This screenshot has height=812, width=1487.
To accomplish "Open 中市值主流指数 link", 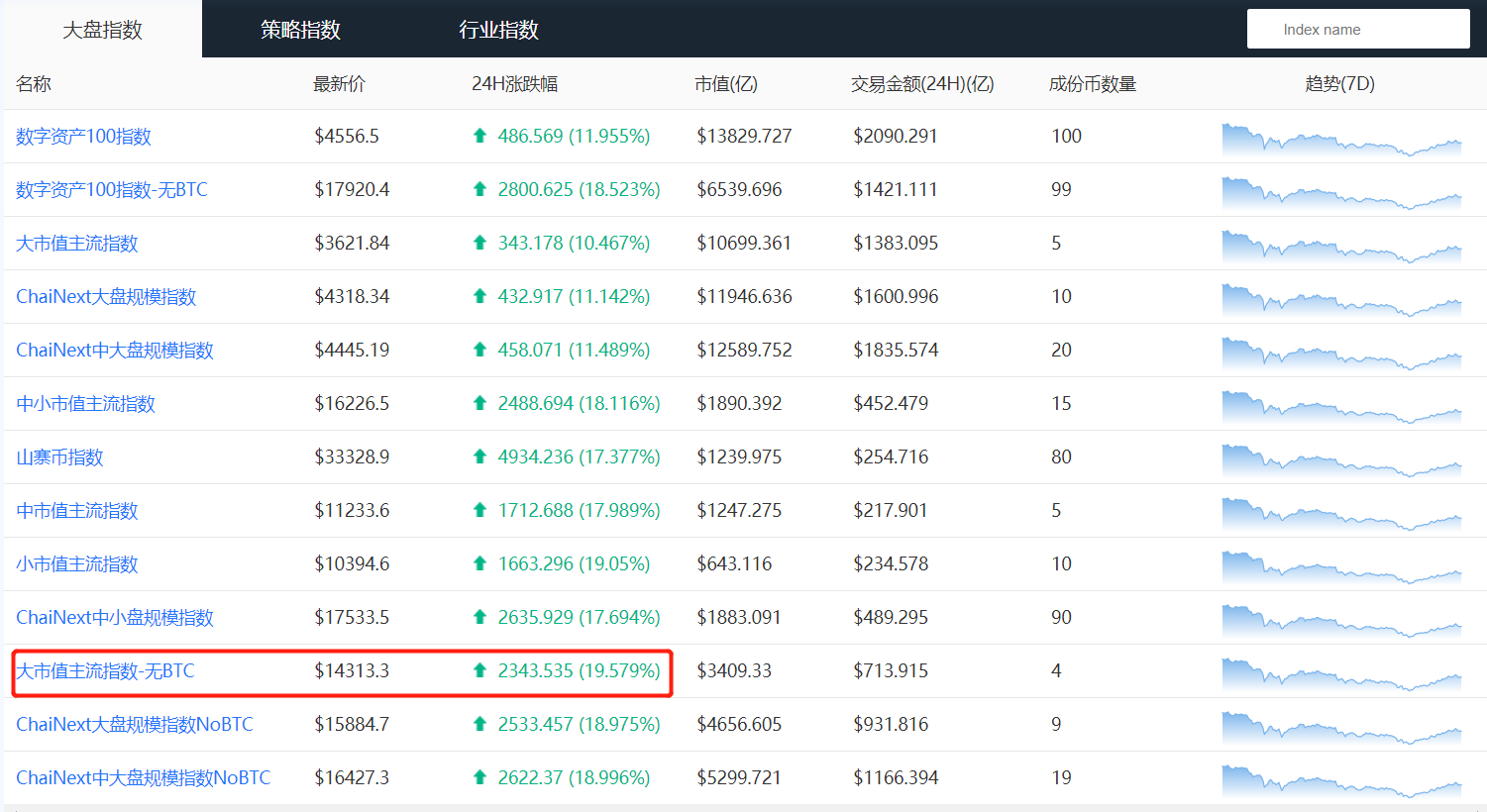I will pos(77,511).
